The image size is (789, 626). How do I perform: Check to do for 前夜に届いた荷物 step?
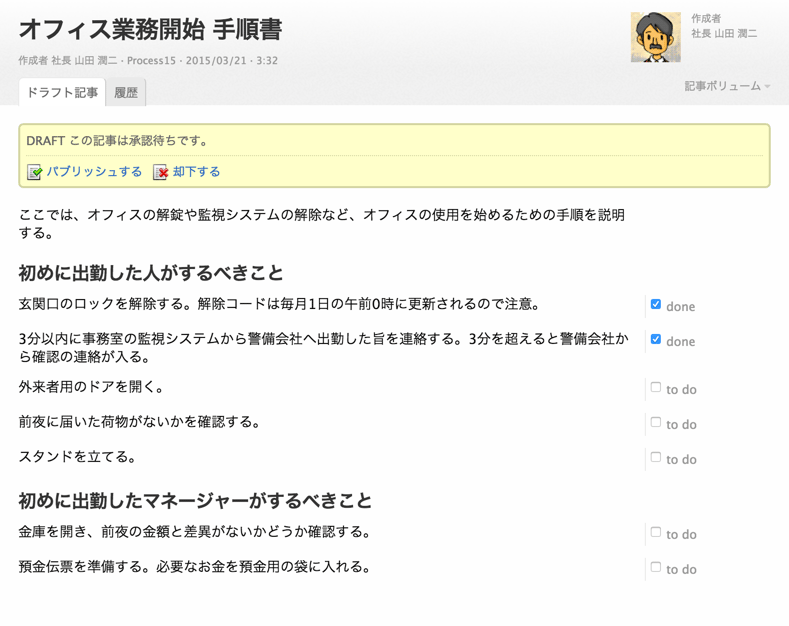[656, 422]
